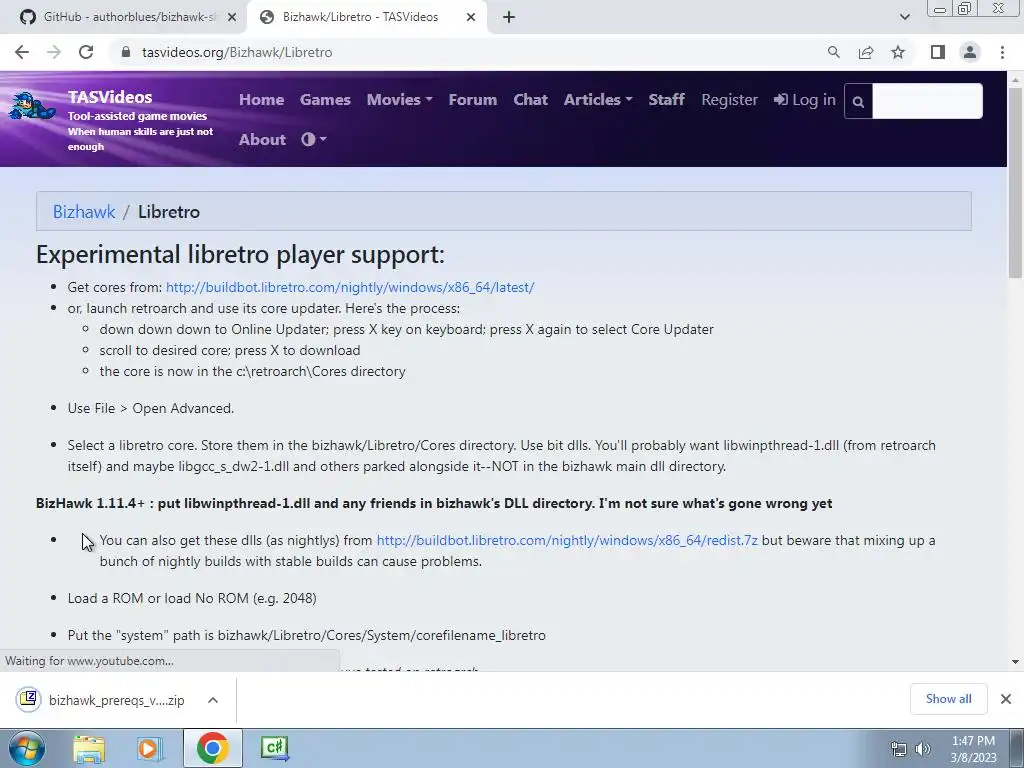
Task: Click the browser forward arrow
Action: (54, 52)
